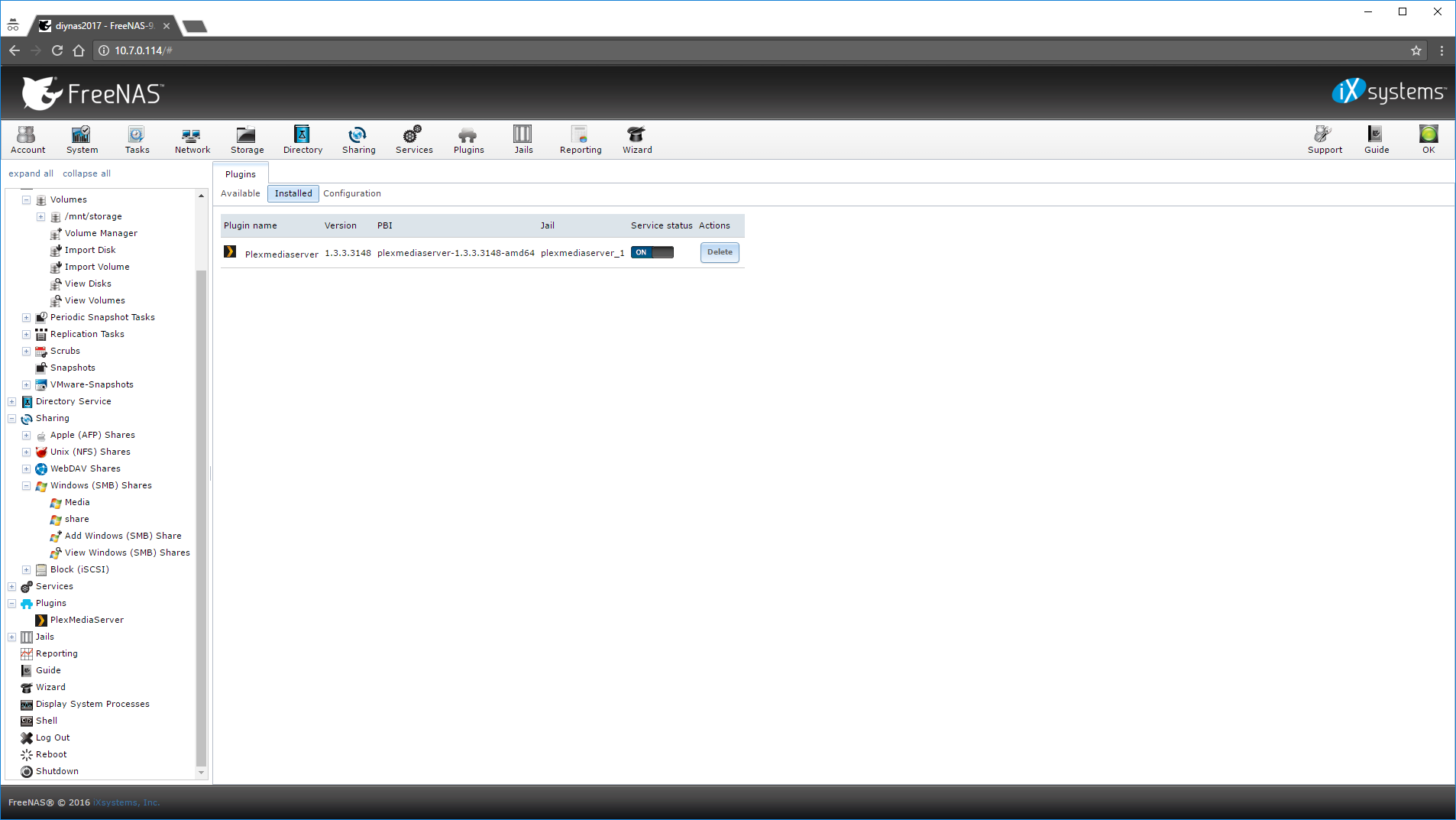
Task: Select PlexMediaServer in sidebar tree
Action: point(86,621)
